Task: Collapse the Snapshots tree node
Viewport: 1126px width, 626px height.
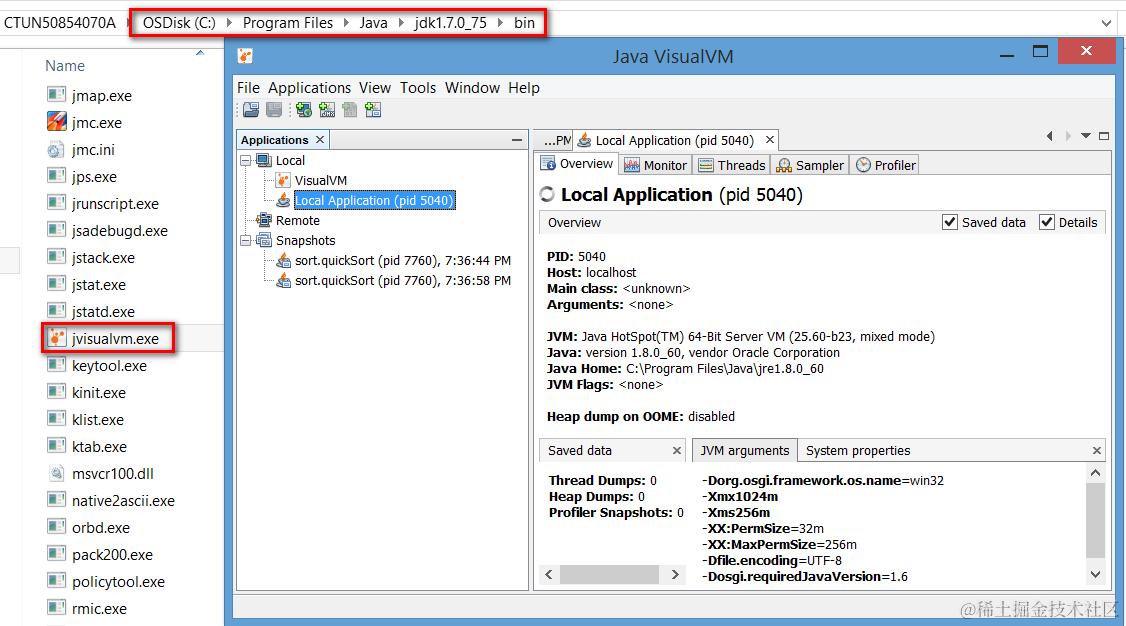Action: coord(246,240)
